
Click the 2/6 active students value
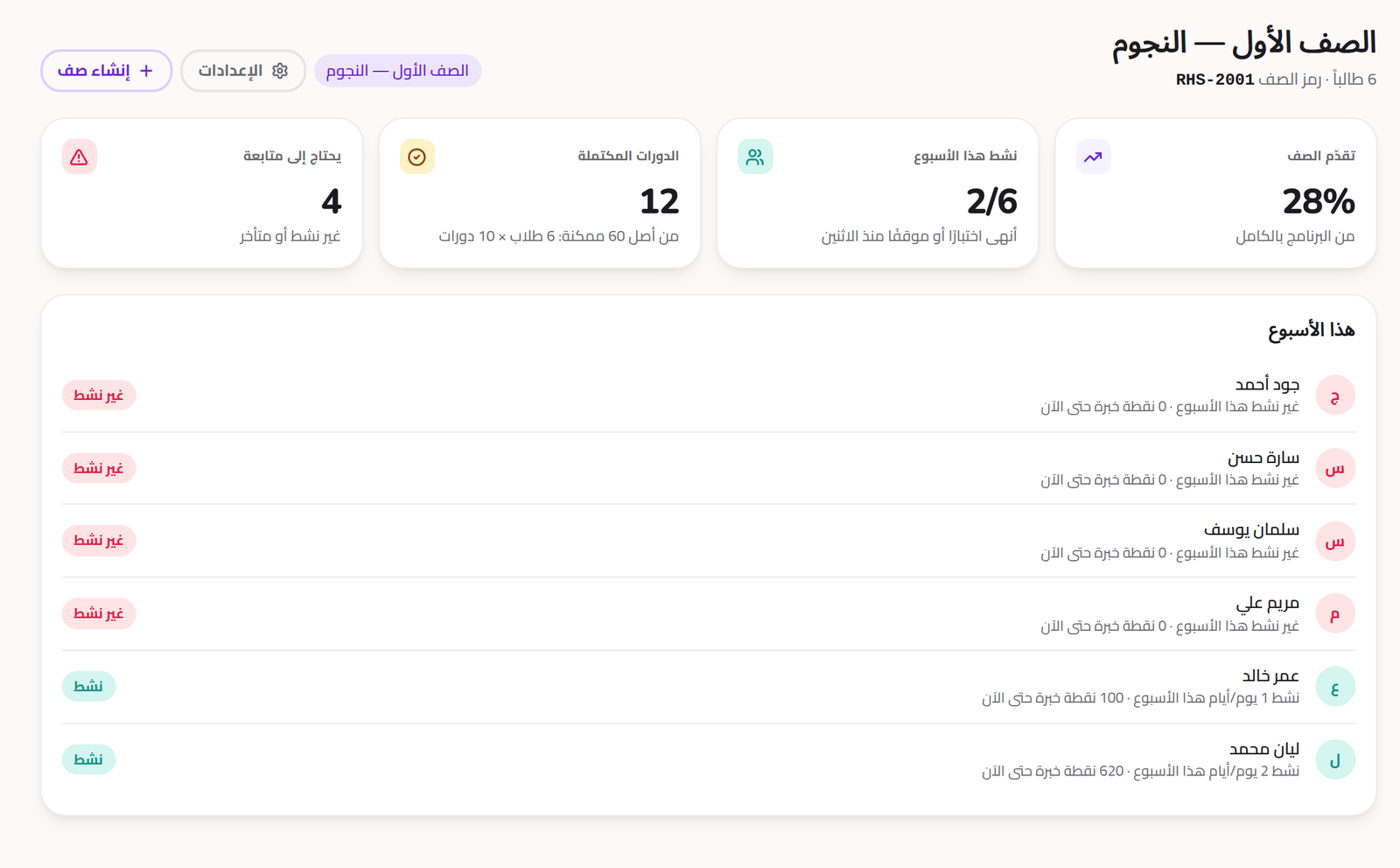[991, 202]
